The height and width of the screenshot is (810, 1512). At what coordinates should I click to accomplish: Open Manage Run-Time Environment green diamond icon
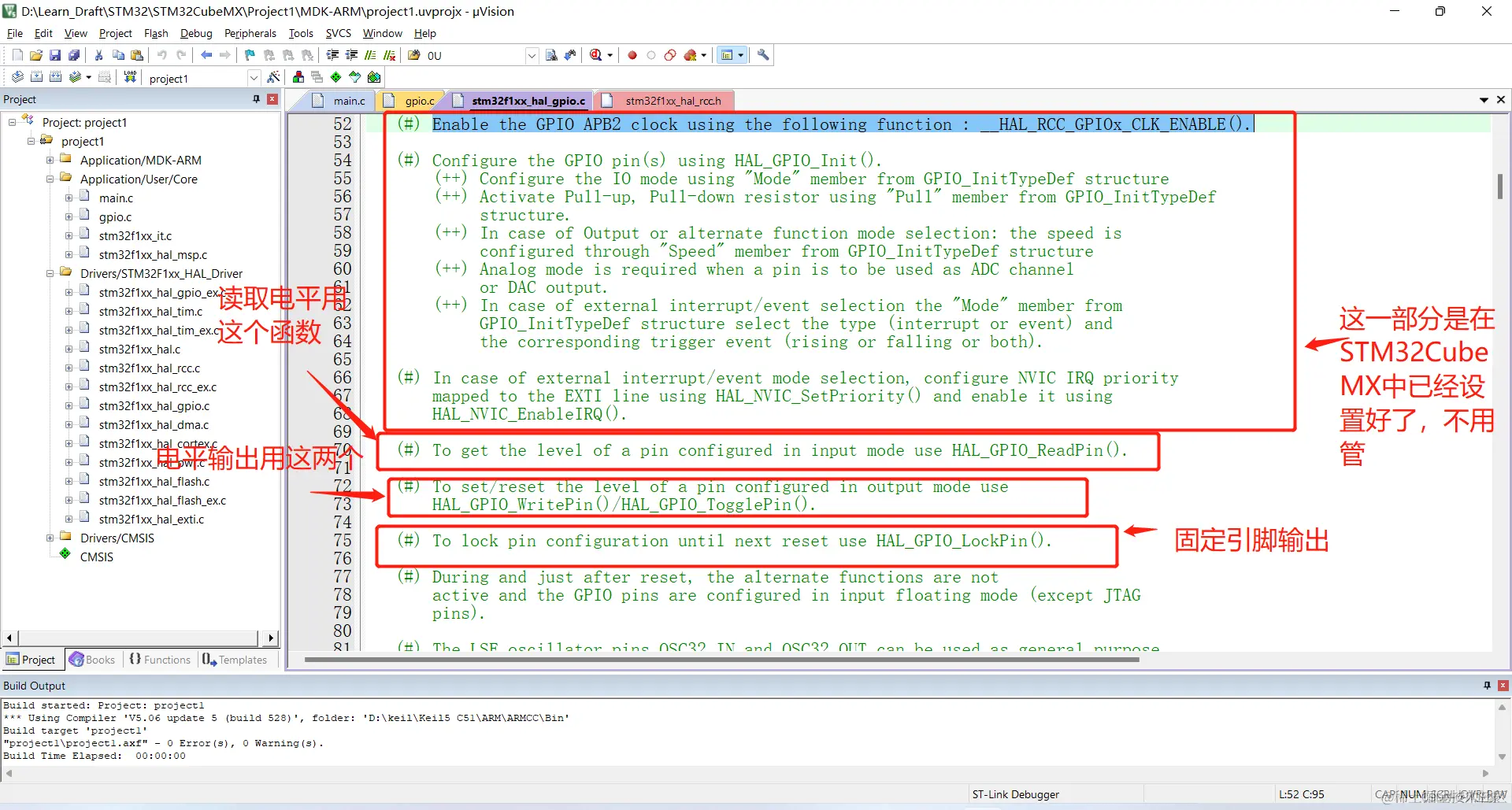pos(336,77)
